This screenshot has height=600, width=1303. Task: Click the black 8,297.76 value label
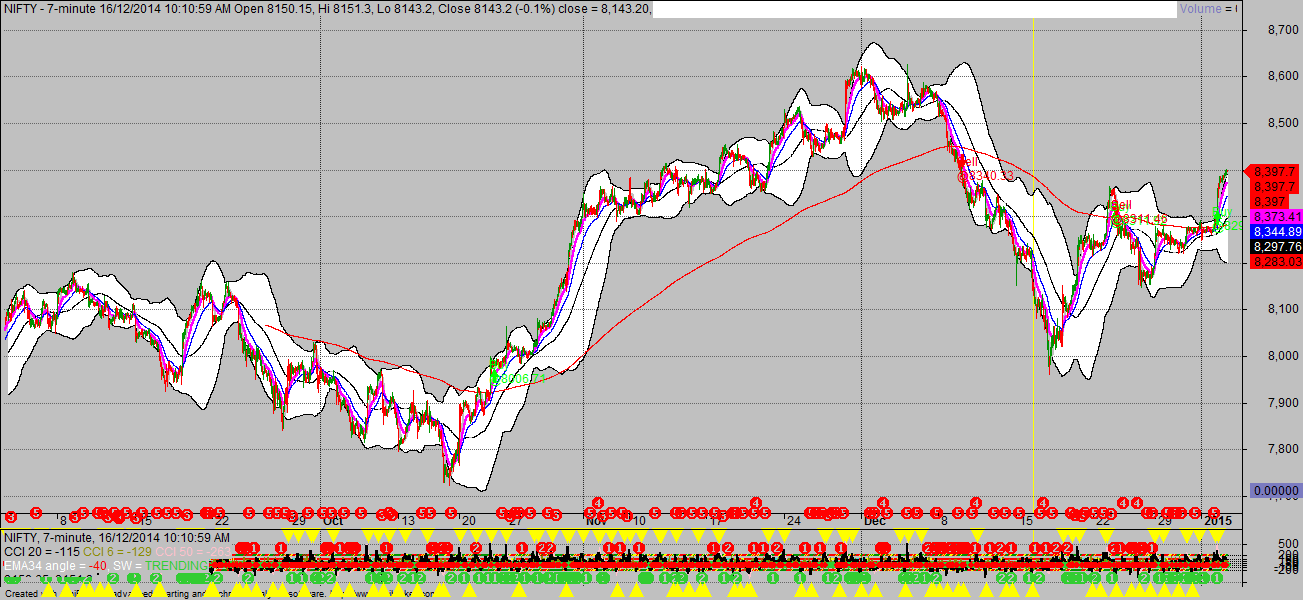pos(1275,246)
